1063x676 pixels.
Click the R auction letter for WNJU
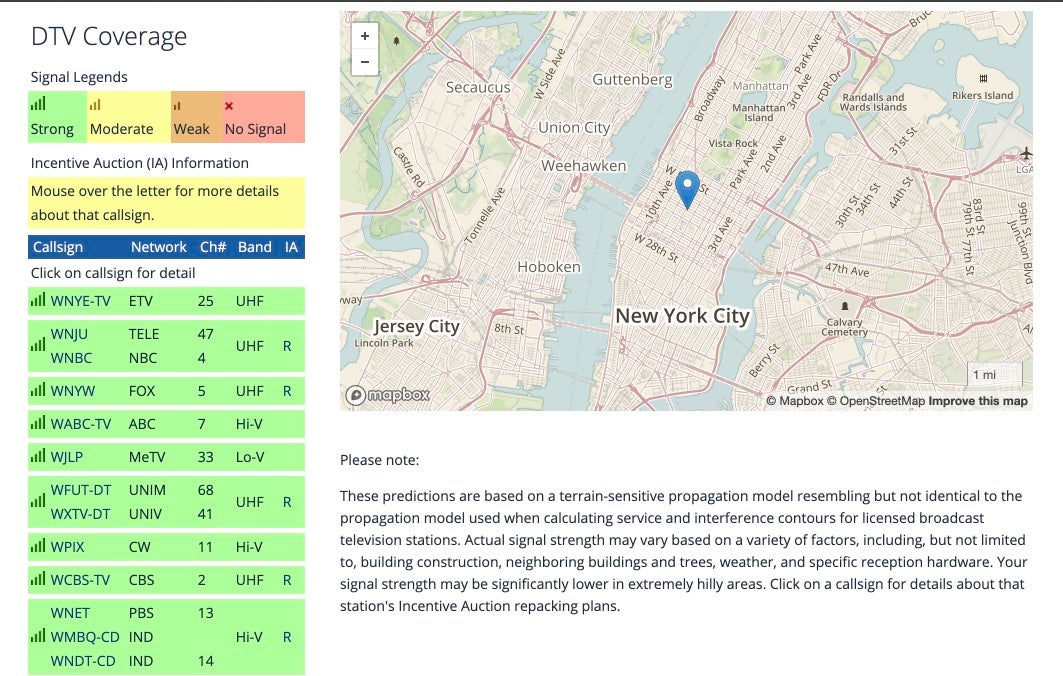(x=287, y=346)
